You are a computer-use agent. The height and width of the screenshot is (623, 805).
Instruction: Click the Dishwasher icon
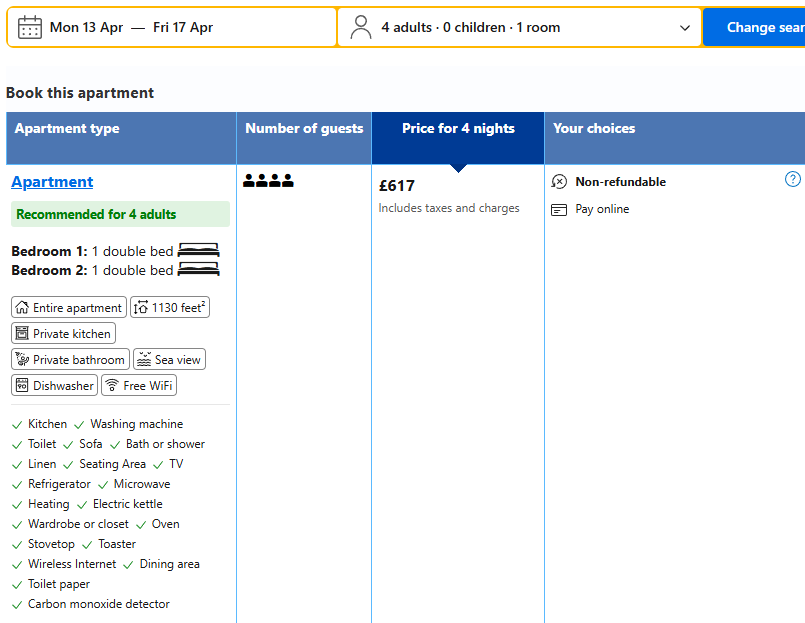(x=22, y=385)
